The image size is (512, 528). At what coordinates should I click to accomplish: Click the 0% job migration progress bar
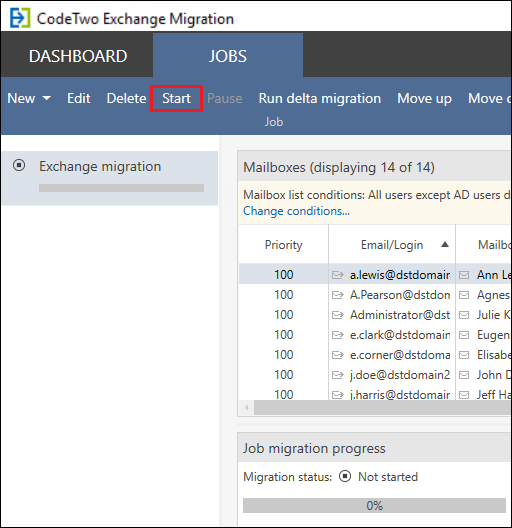point(374,505)
